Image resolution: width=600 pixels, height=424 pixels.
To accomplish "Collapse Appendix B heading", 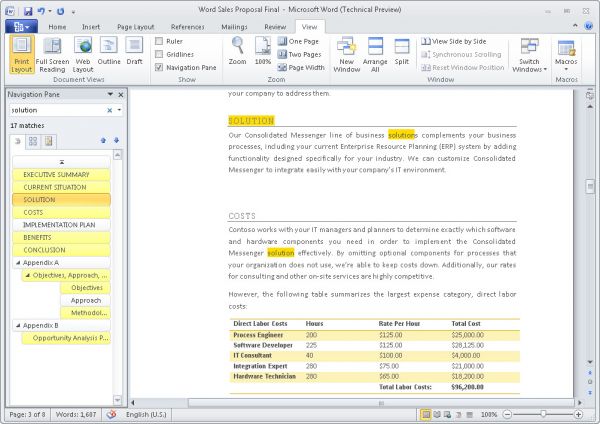I will point(18,326).
